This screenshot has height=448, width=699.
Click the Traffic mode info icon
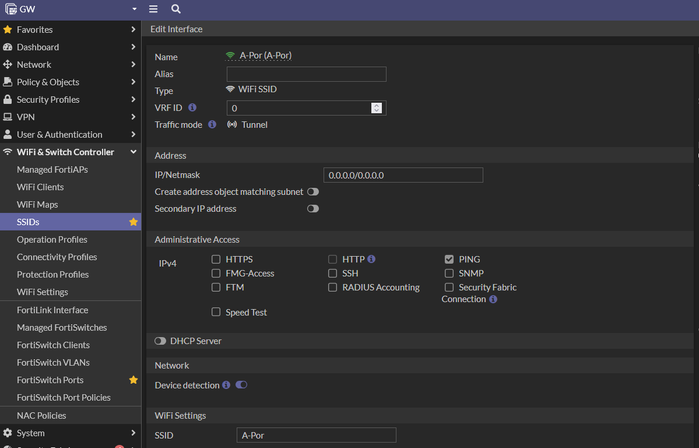[x=212, y=125]
